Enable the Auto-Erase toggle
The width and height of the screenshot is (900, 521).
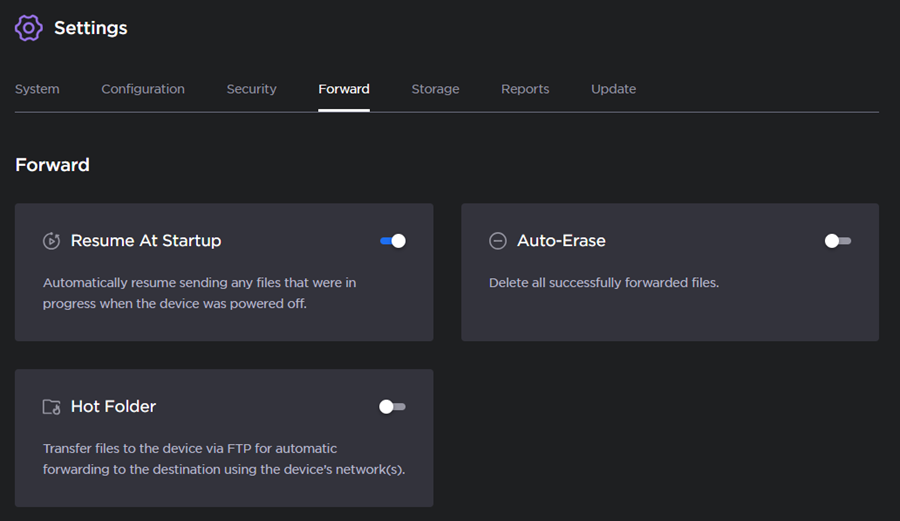(838, 241)
